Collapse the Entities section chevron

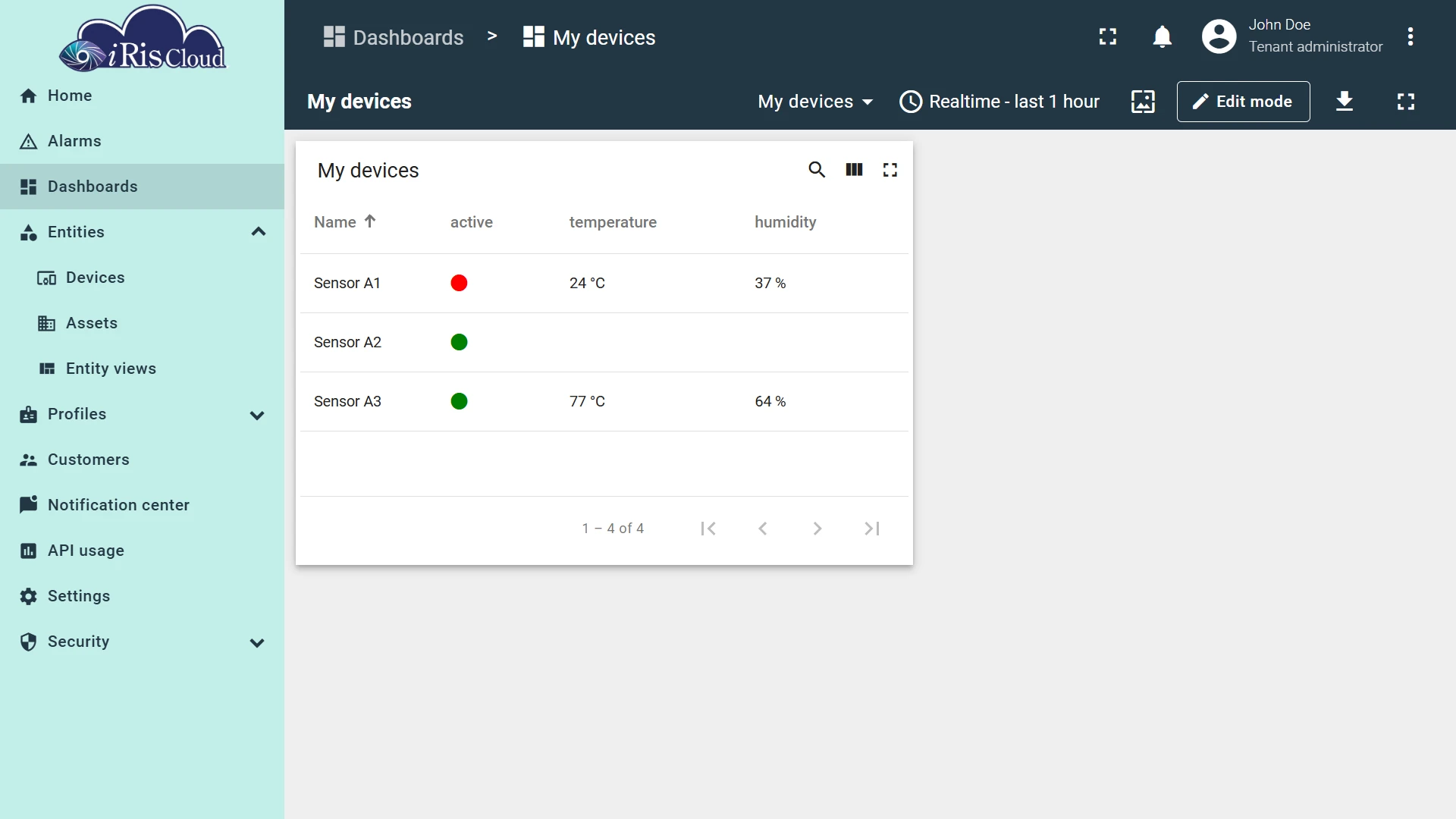click(x=259, y=232)
